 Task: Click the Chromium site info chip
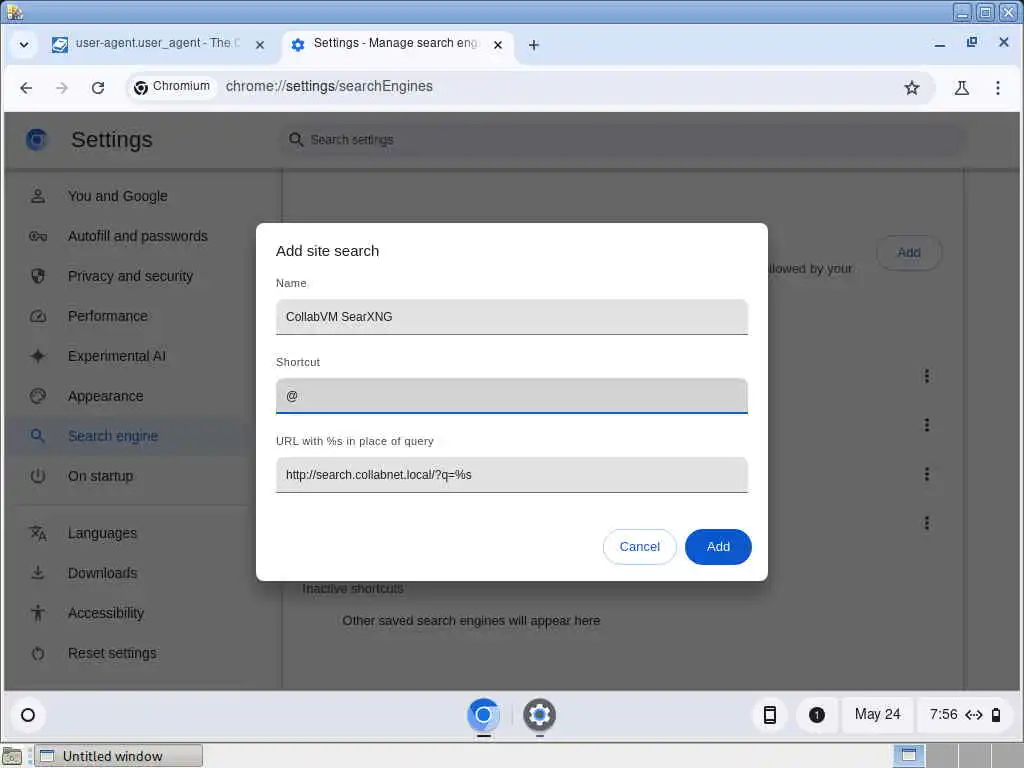172,87
